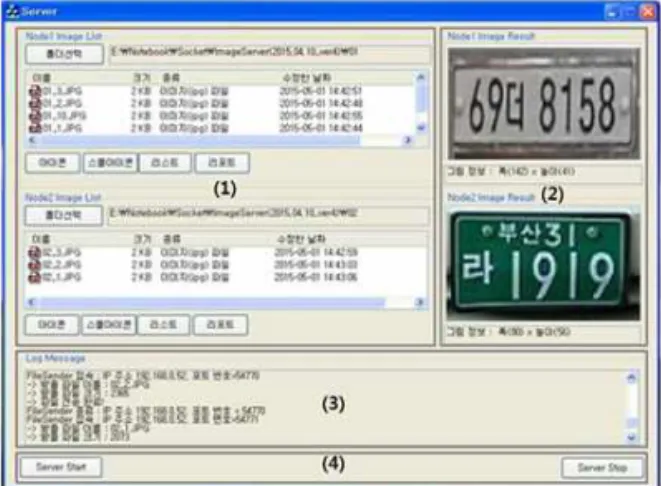
Task: Select the 01_3.JPG file name text
Action: click(62, 91)
